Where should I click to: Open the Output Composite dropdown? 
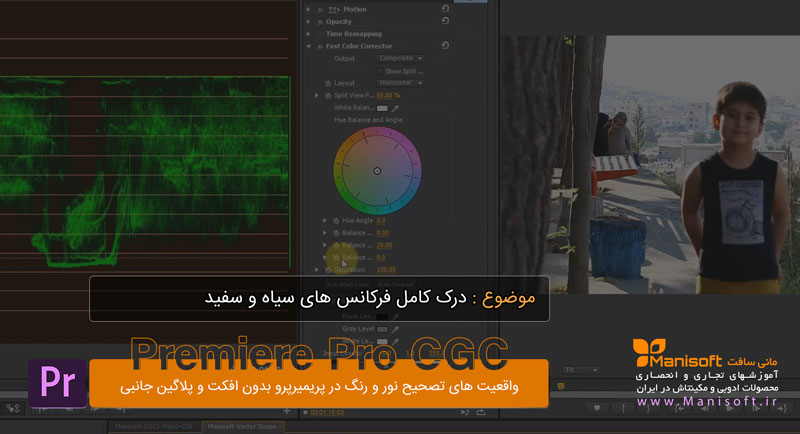[x=401, y=58]
